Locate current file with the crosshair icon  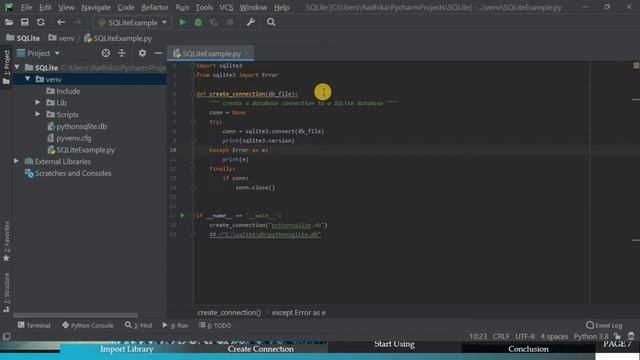[x=106, y=53]
